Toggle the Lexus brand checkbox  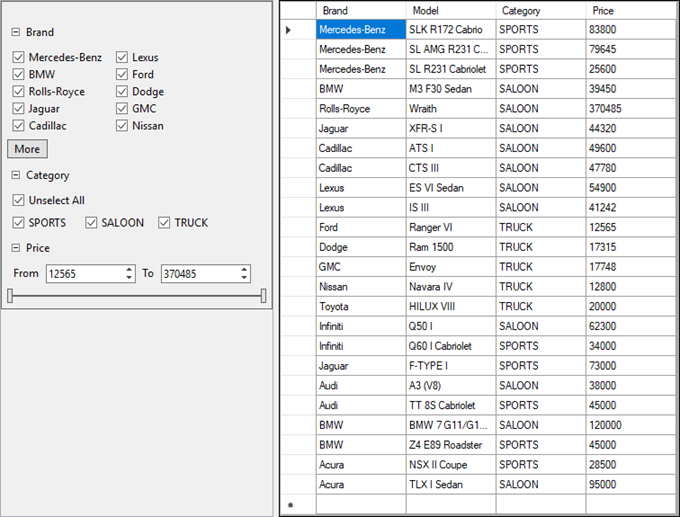122,57
